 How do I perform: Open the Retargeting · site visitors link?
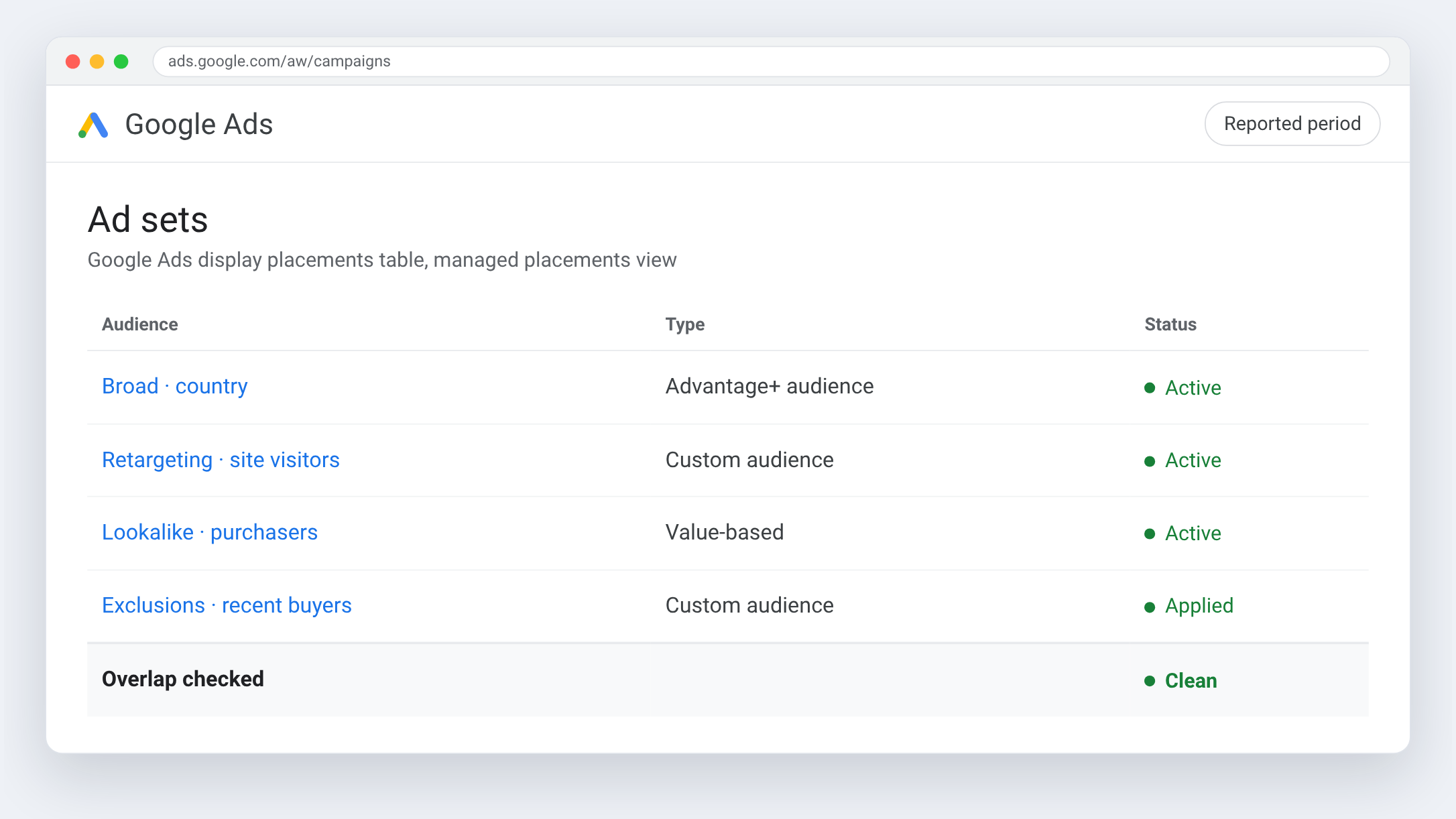(221, 460)
